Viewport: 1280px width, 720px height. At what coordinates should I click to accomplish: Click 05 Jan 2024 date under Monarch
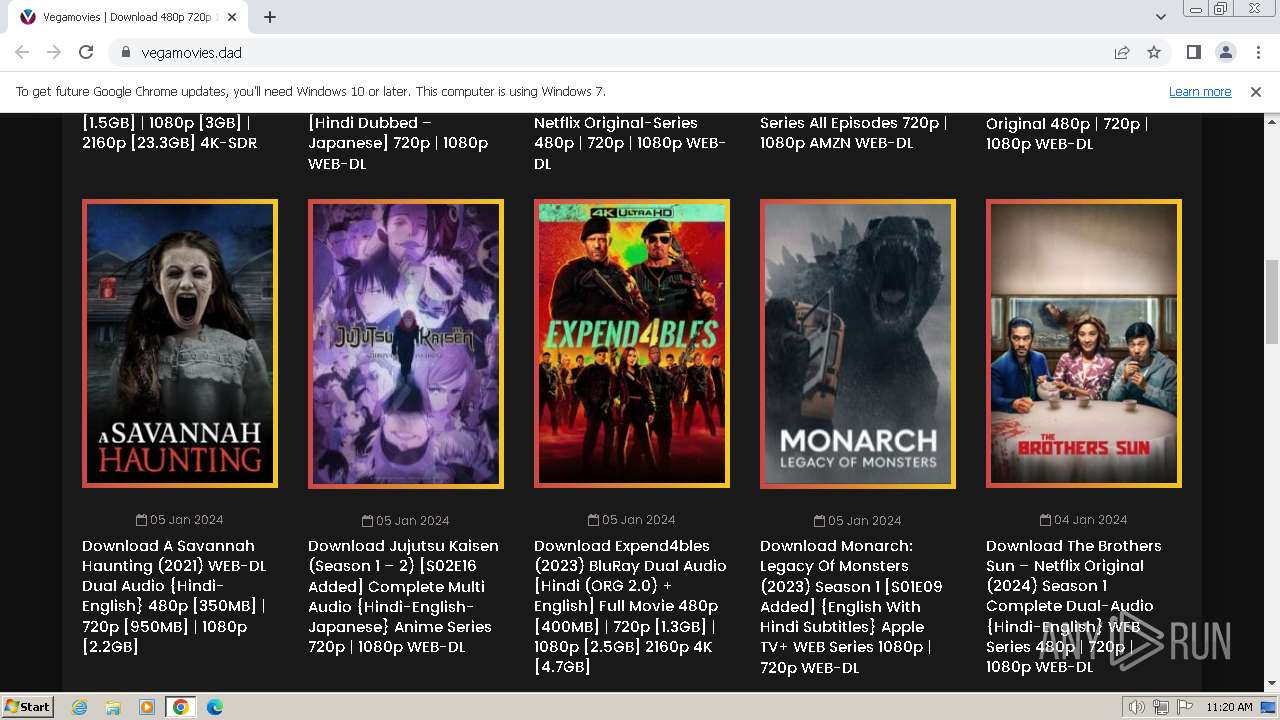click(858, 520)
